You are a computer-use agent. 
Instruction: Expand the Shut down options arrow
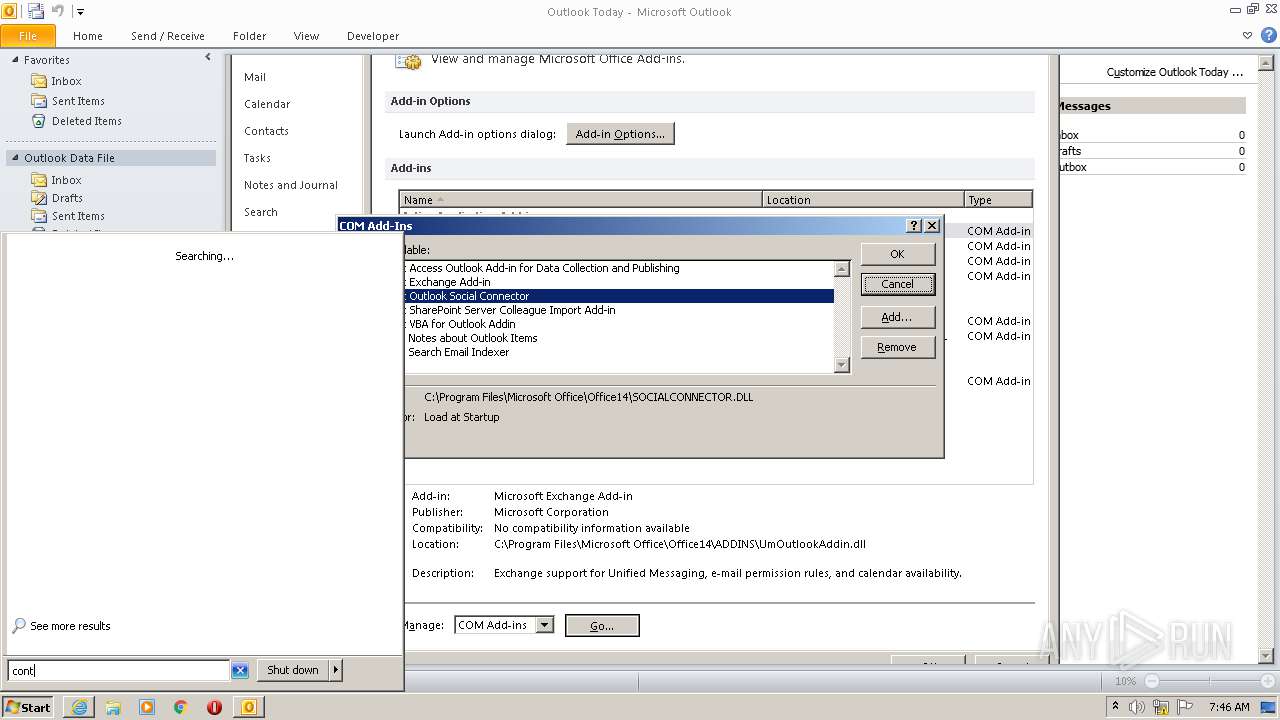336,670
